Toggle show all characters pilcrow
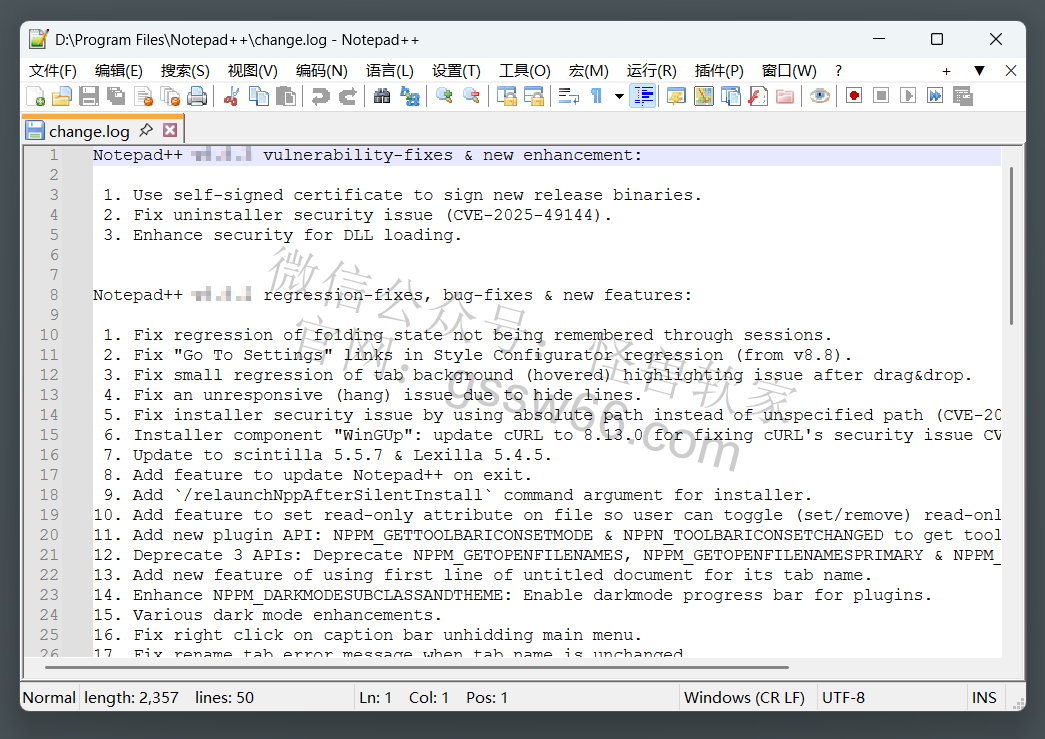Viewport: 1045px width, 739px height. coord(596,97)
